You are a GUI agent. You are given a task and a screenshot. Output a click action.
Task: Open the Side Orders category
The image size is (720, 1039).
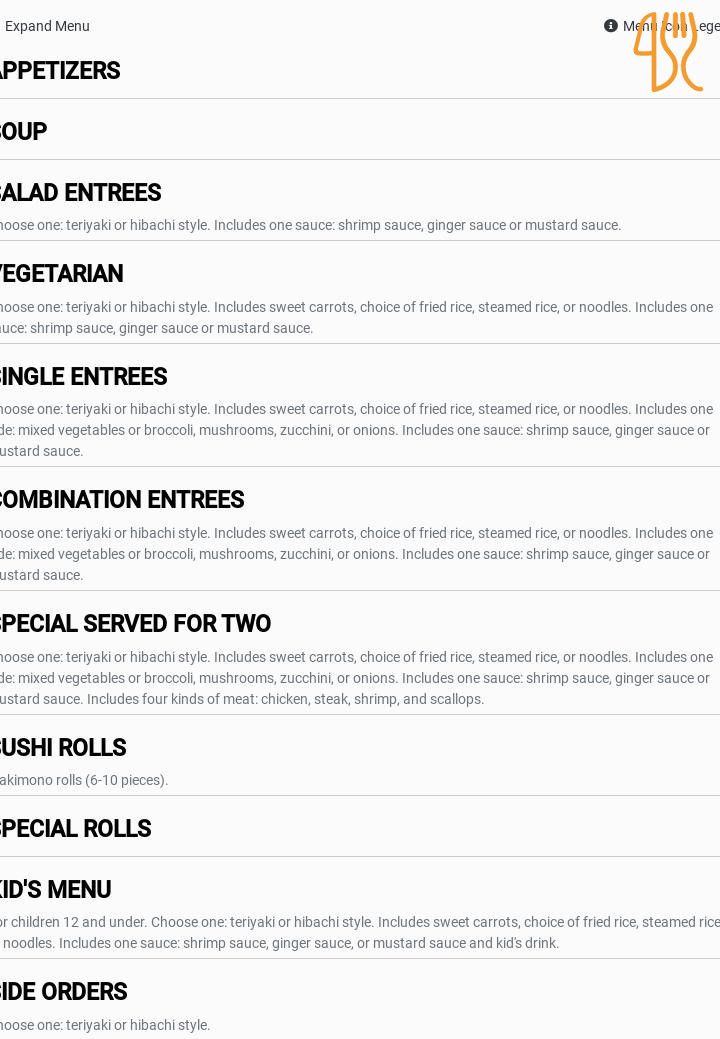pyautogui.click(x=64, y=992)
